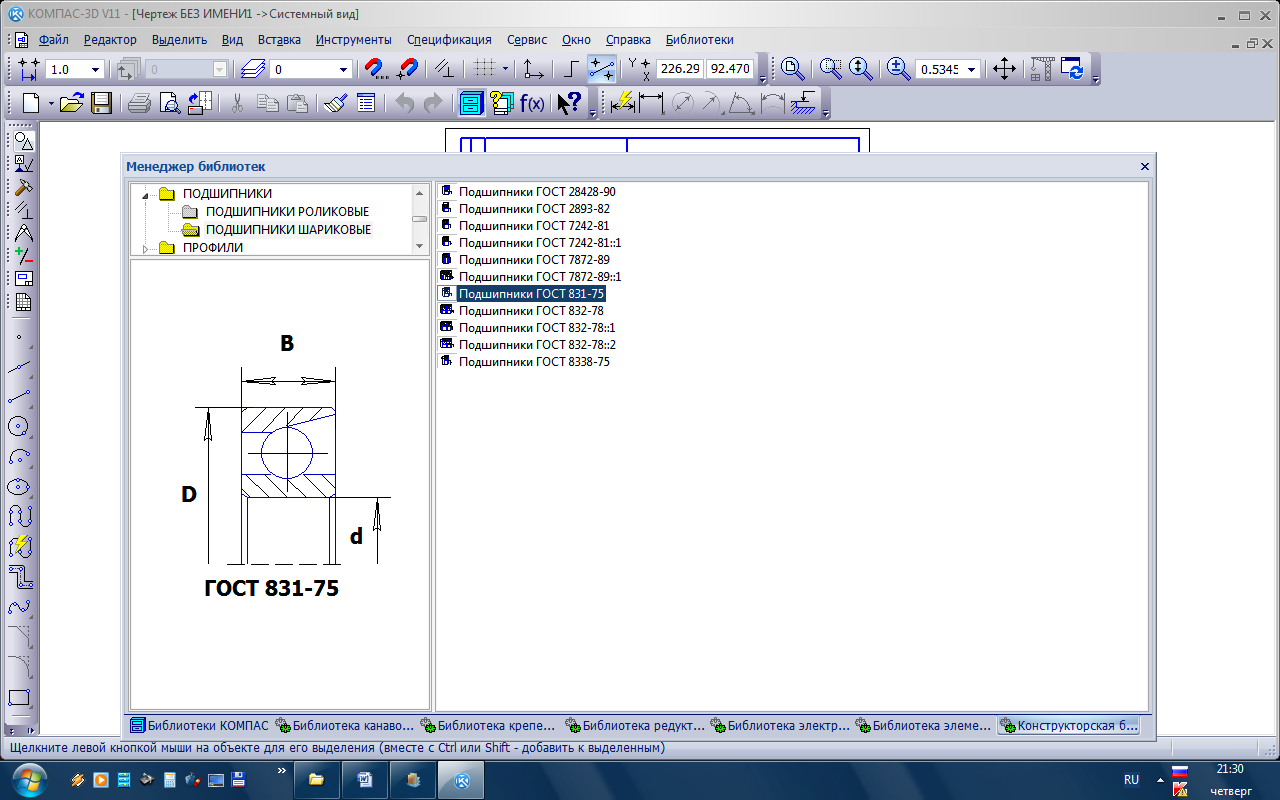
Task: Click the What's This help cursor icon
Action: click(x=569, y=103)
